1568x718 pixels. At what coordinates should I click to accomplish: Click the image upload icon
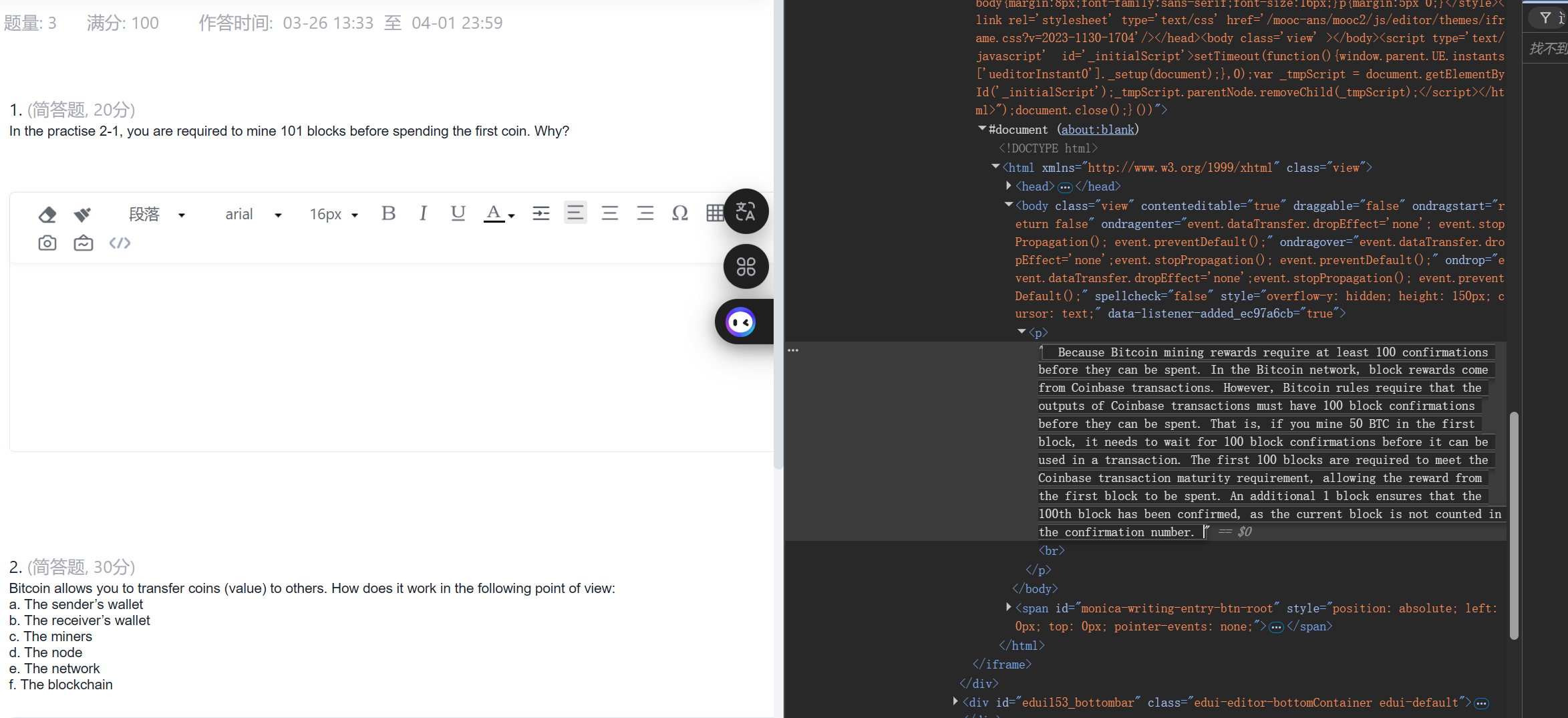click(x=83, y=243)
